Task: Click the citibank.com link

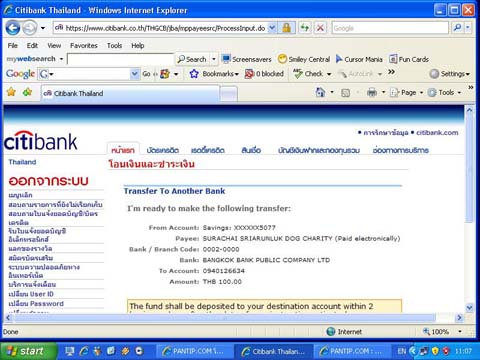Action: (x=437, y=133)
